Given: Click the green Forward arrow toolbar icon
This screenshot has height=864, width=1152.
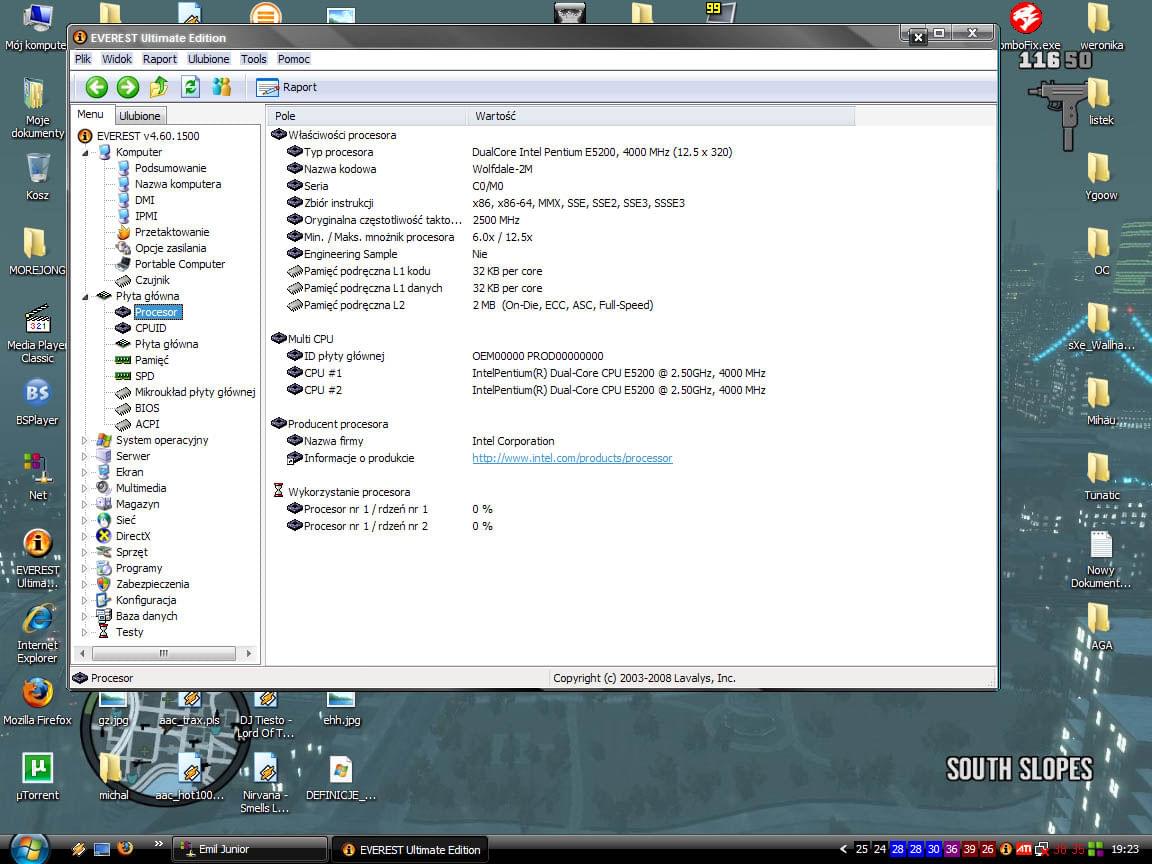Looking at the screenshot, I should pyautogui.click(x=127, y=87).
